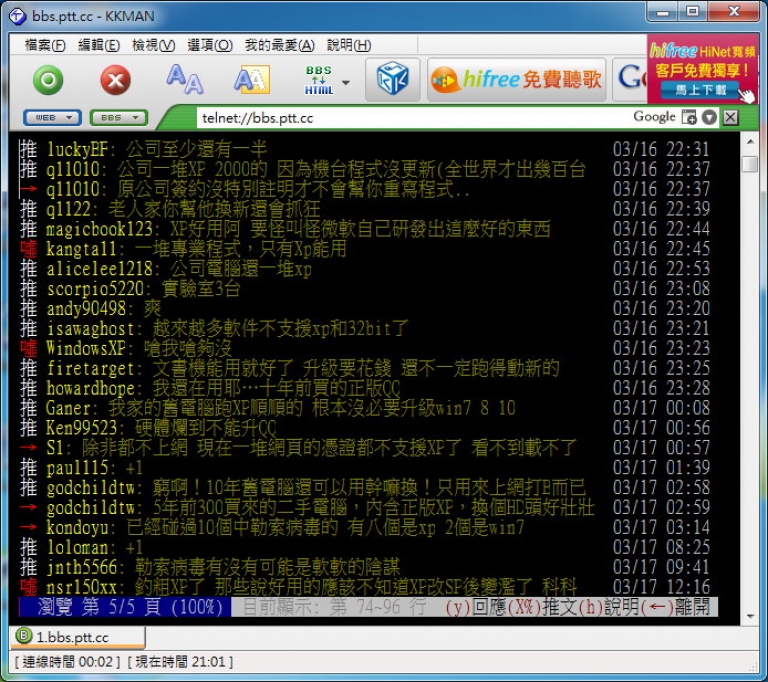
Task: Open the 選項(O) menu
Action: (x=210, y=45)
